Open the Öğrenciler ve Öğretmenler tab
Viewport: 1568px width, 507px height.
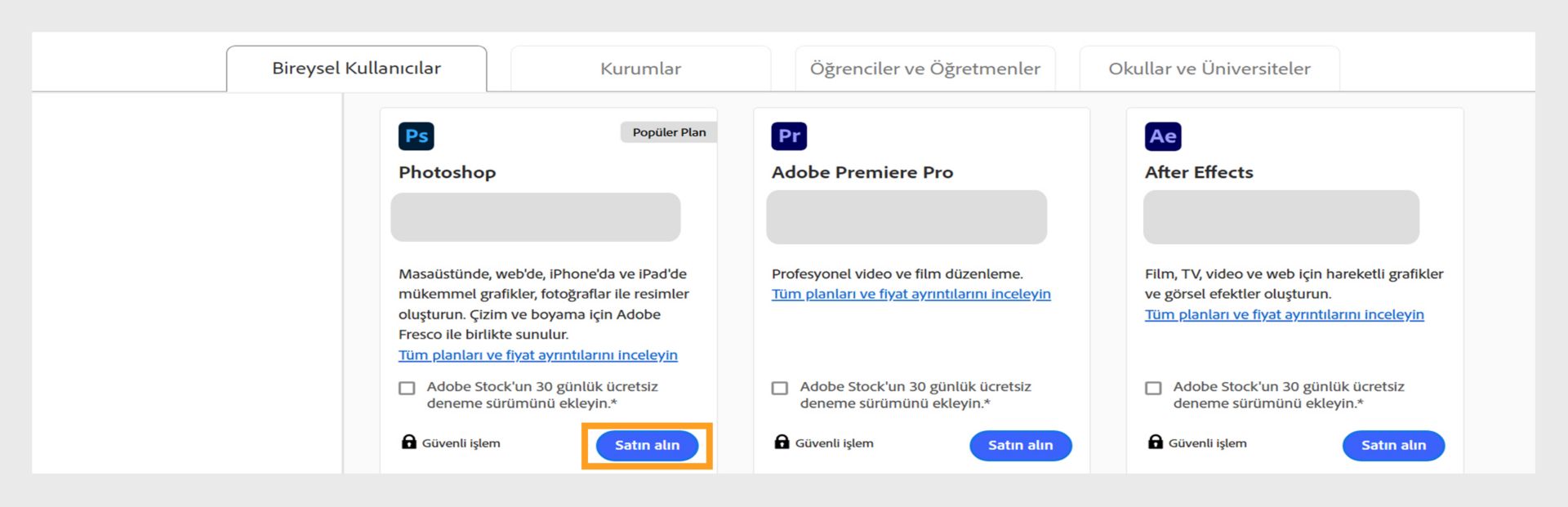coord(924,69)
